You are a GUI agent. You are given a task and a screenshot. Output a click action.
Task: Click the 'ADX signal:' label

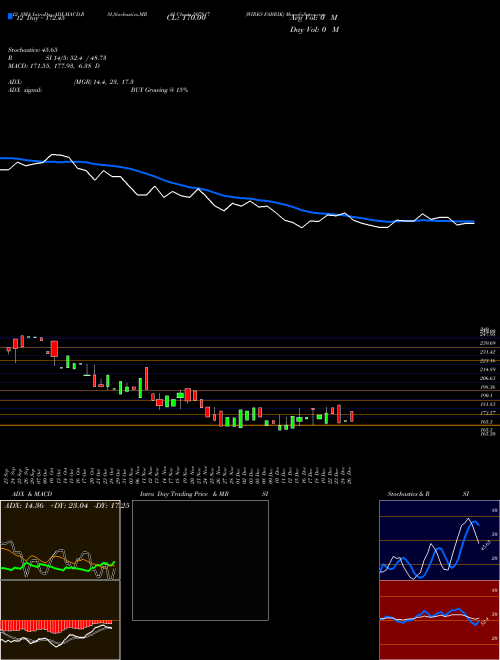pos(25,90)
